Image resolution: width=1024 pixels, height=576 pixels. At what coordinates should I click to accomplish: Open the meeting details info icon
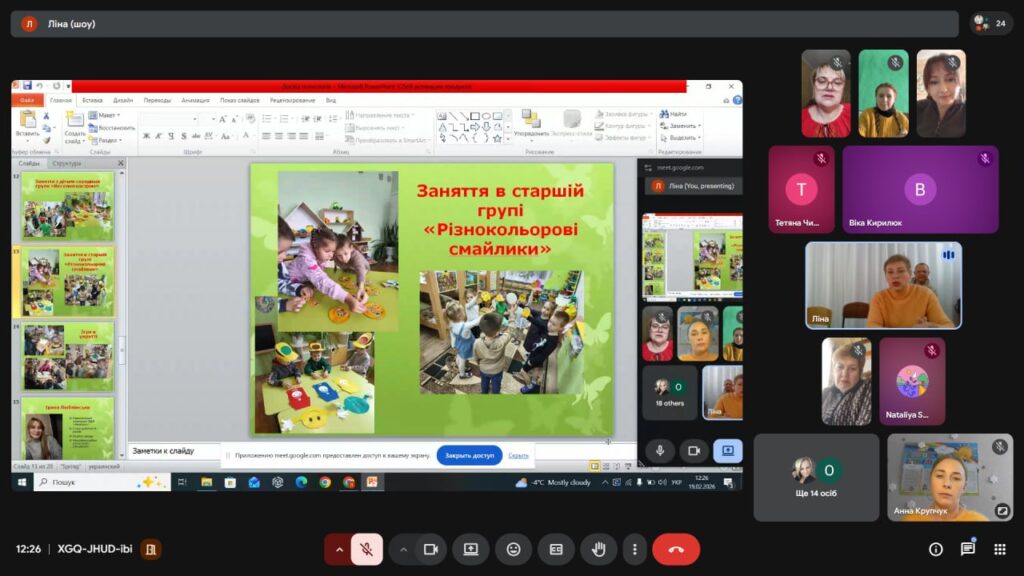click(x=936, y=549)
